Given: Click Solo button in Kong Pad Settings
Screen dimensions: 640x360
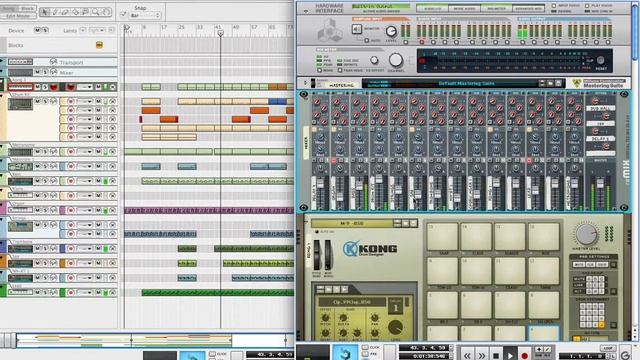Looking at the screenshot, I should (x=602, y=265).
